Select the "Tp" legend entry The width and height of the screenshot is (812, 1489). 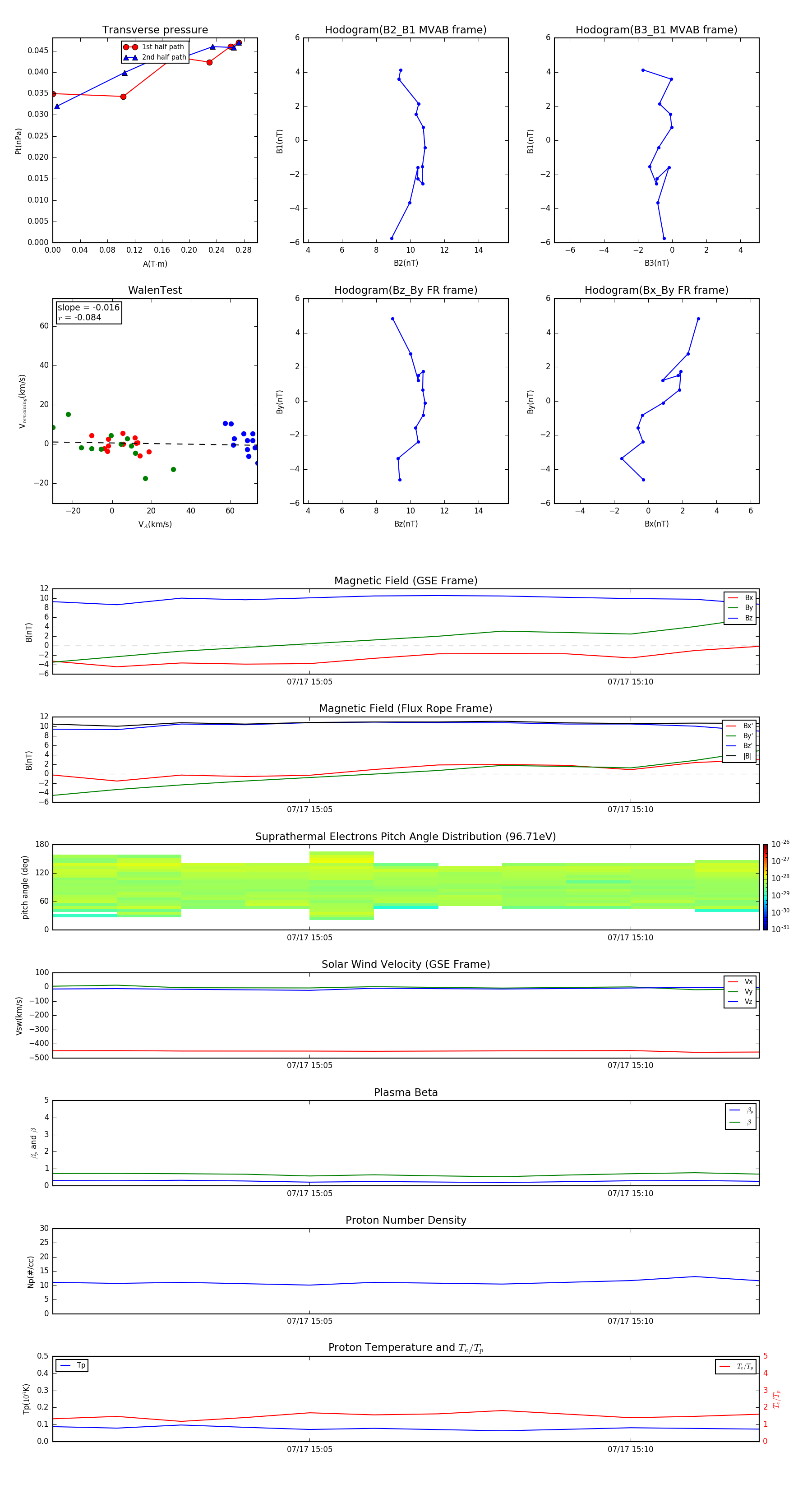72,1365
